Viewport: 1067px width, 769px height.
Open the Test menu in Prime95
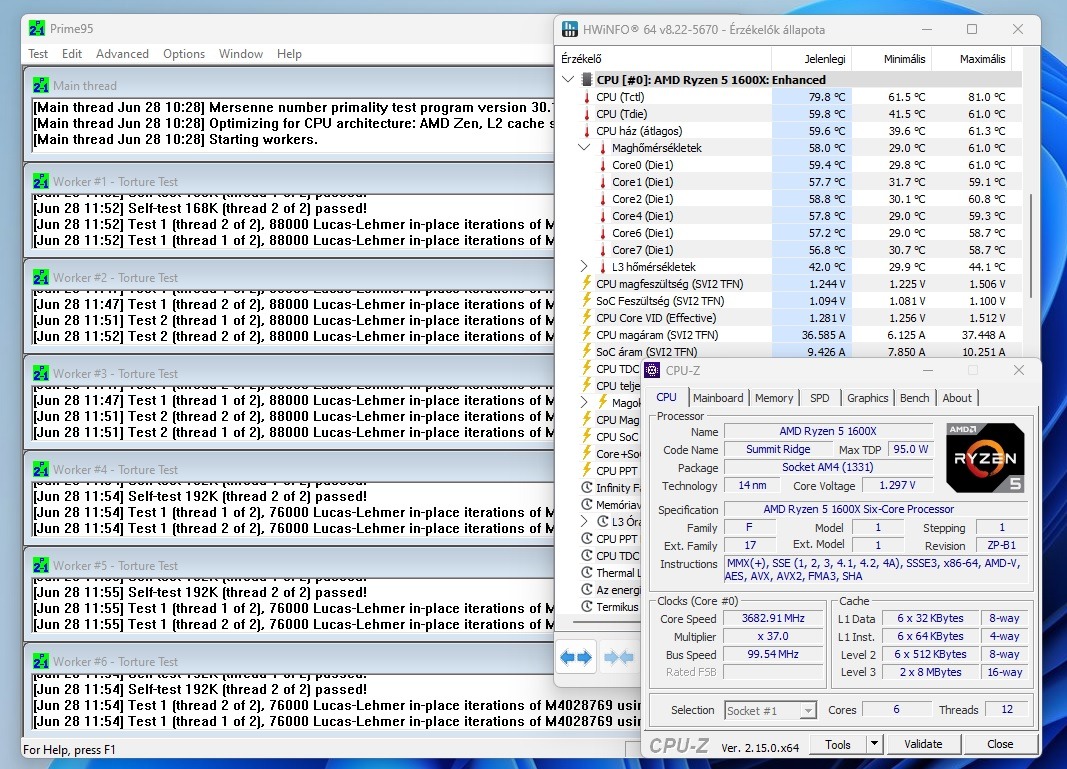(38, 54)
